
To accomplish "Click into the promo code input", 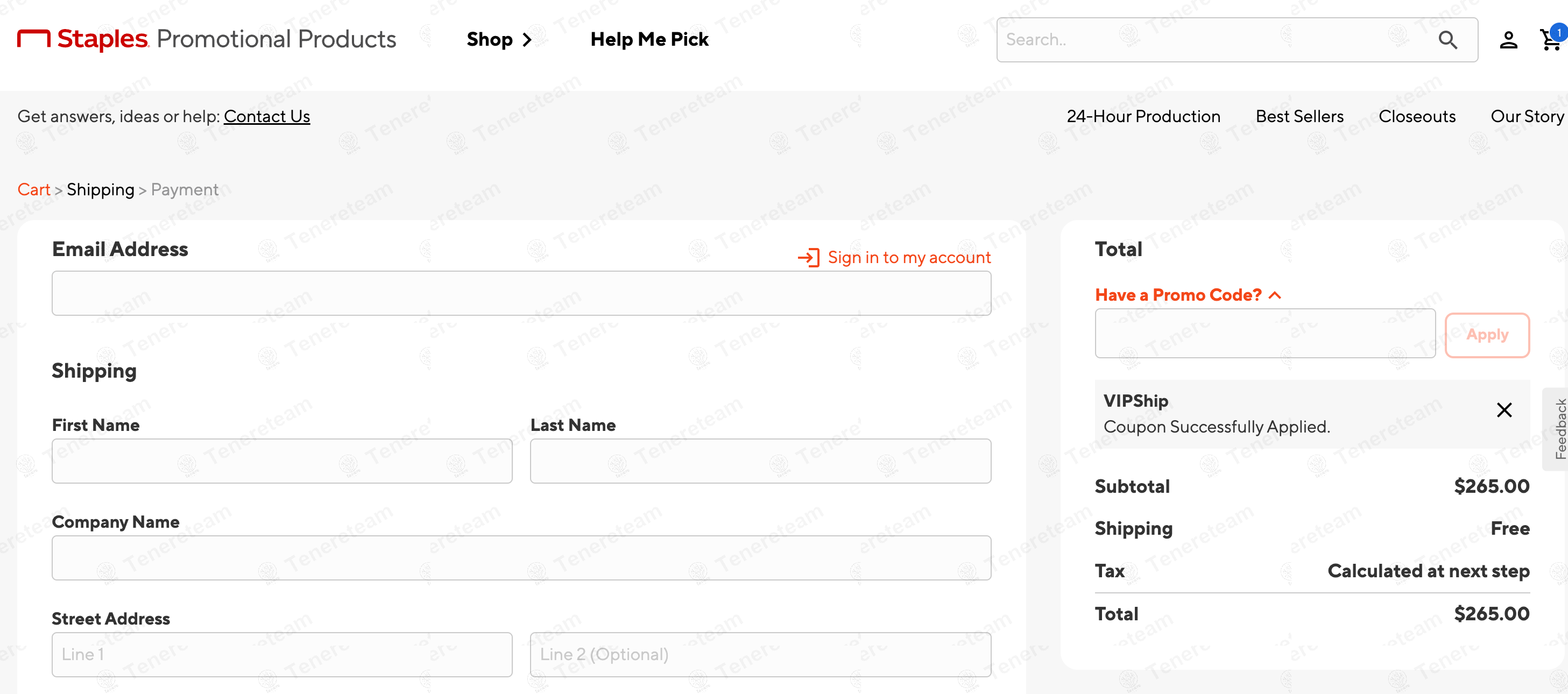I will [1265, 334].
